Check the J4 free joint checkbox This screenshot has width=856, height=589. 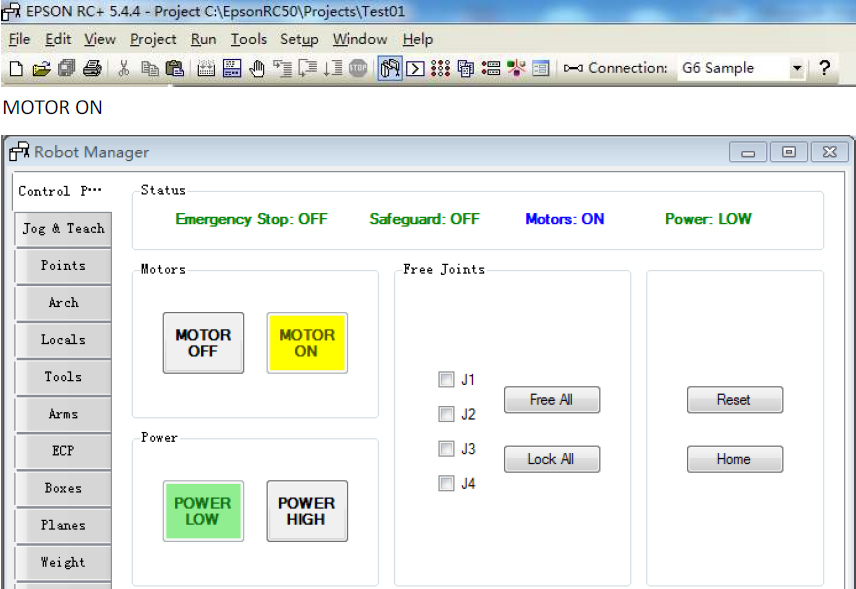446,483
